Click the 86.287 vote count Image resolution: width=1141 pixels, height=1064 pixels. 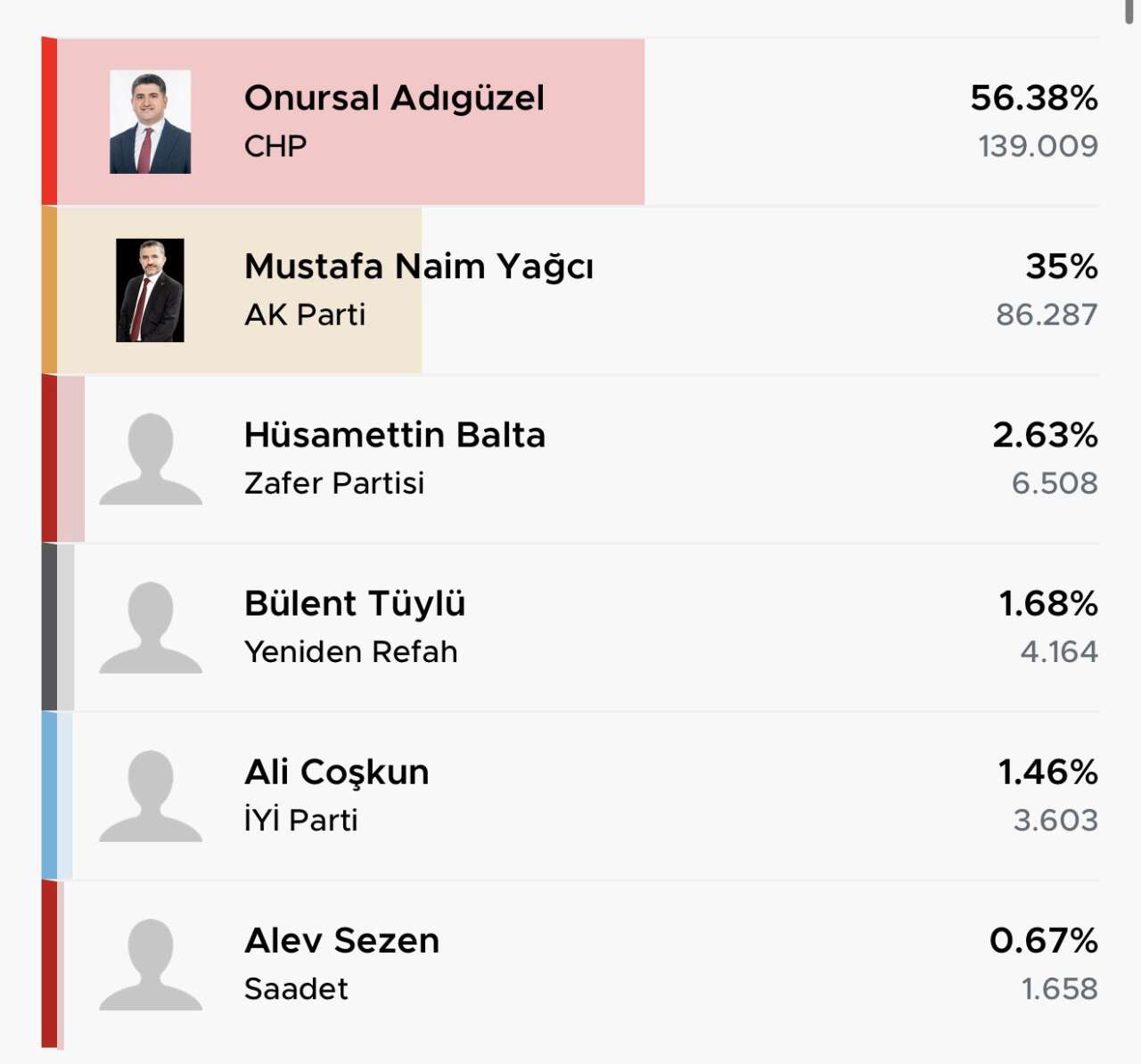coord(1047,315)
